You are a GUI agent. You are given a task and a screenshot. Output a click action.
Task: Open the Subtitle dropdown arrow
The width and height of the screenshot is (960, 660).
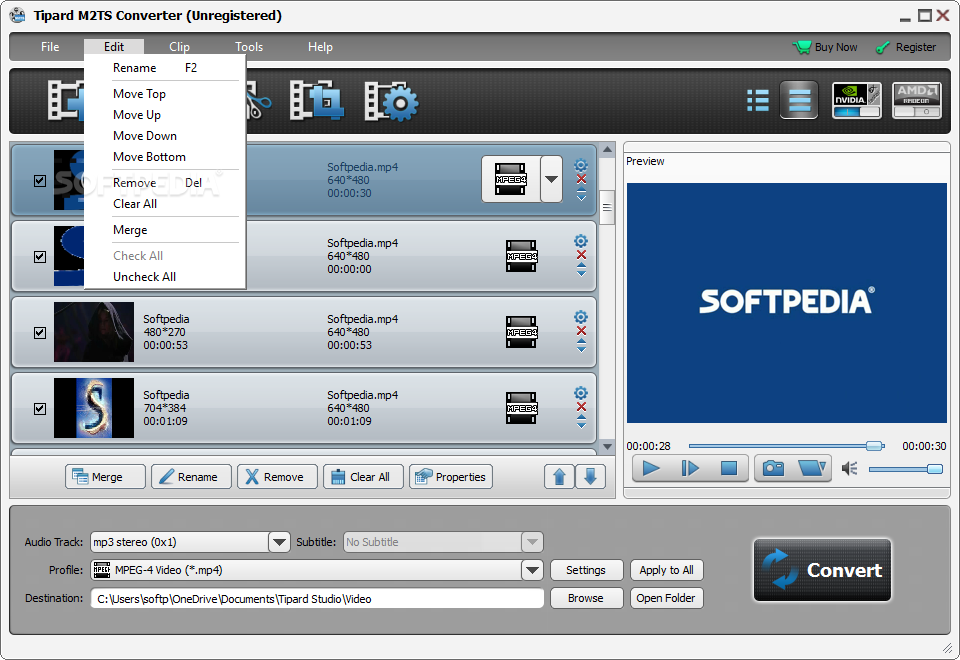(x=532, y=542)
